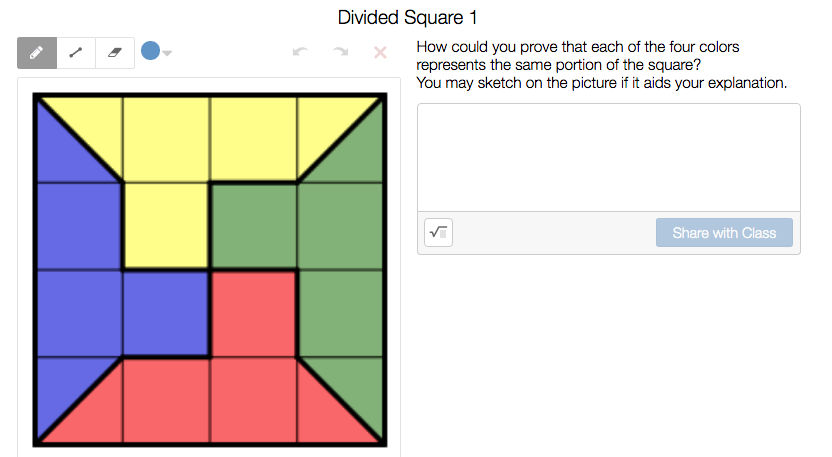The height and width of the screenshot is (457, 832).
Task: Redo the sketch stroke
Action: click(x=340, y=52)
